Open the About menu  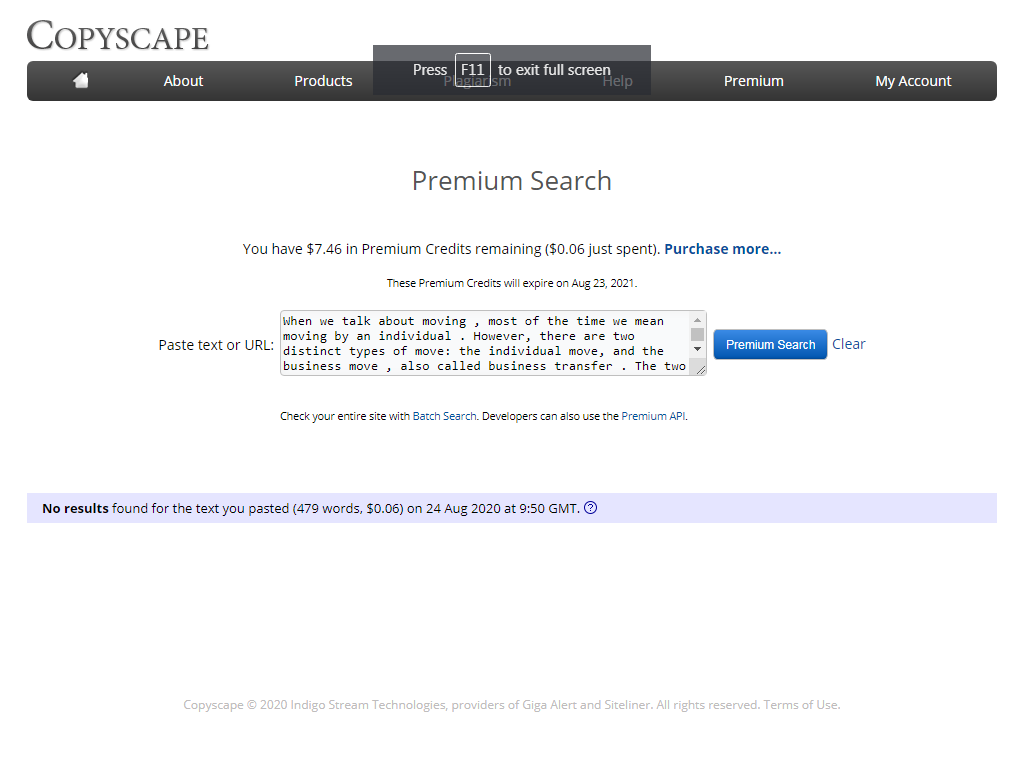click(183, 81)
